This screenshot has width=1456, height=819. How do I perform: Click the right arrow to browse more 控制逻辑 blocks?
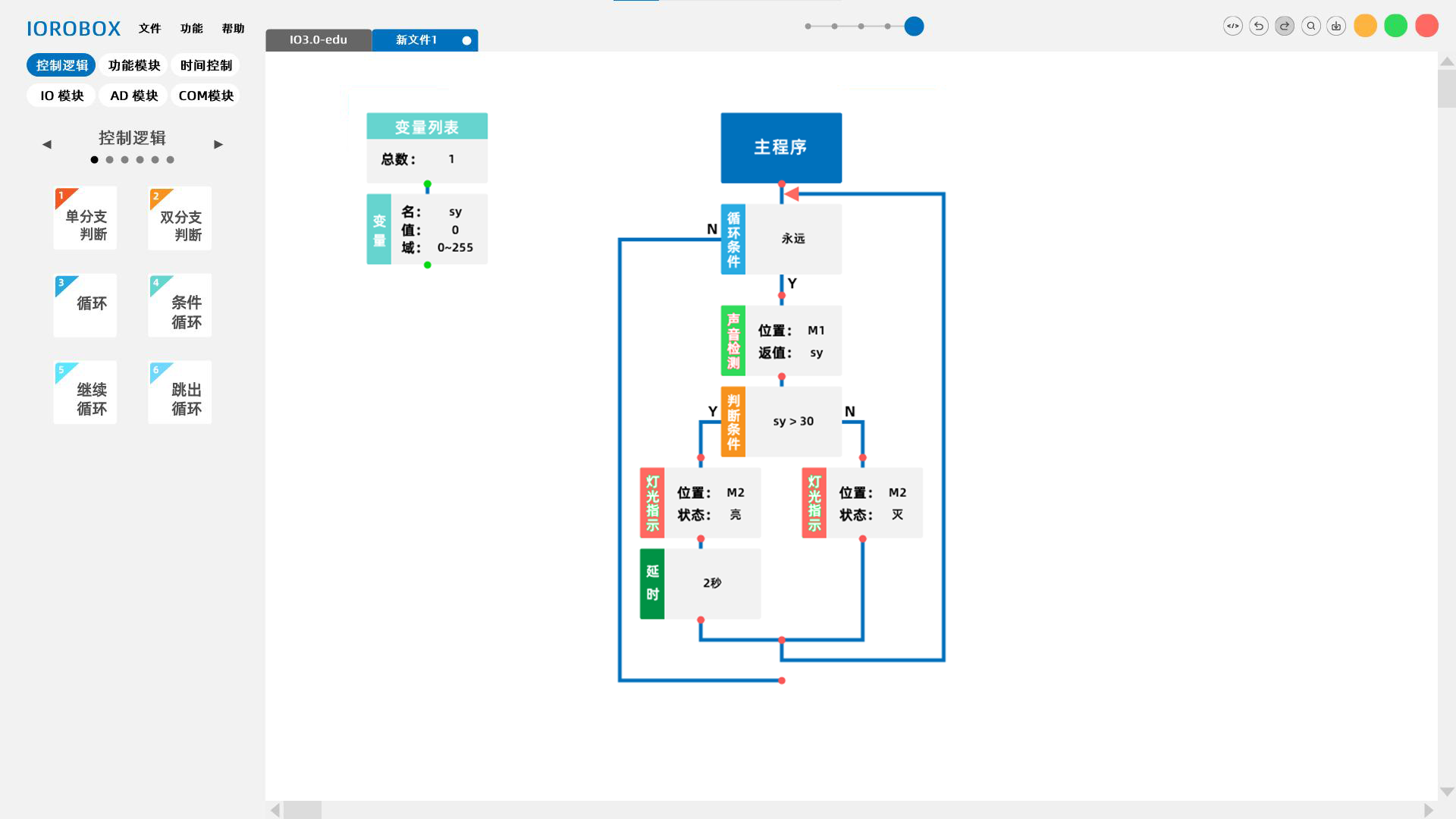[x=218, y=143]
